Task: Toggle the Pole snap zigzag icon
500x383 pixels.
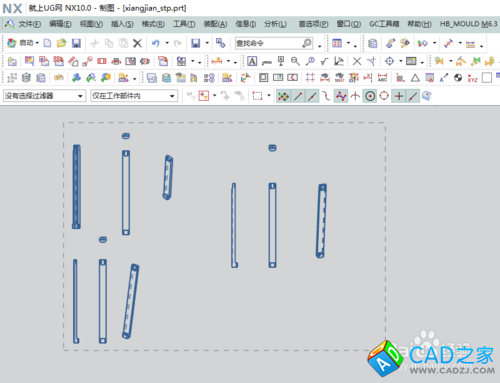Action: [x=341, y=96]
